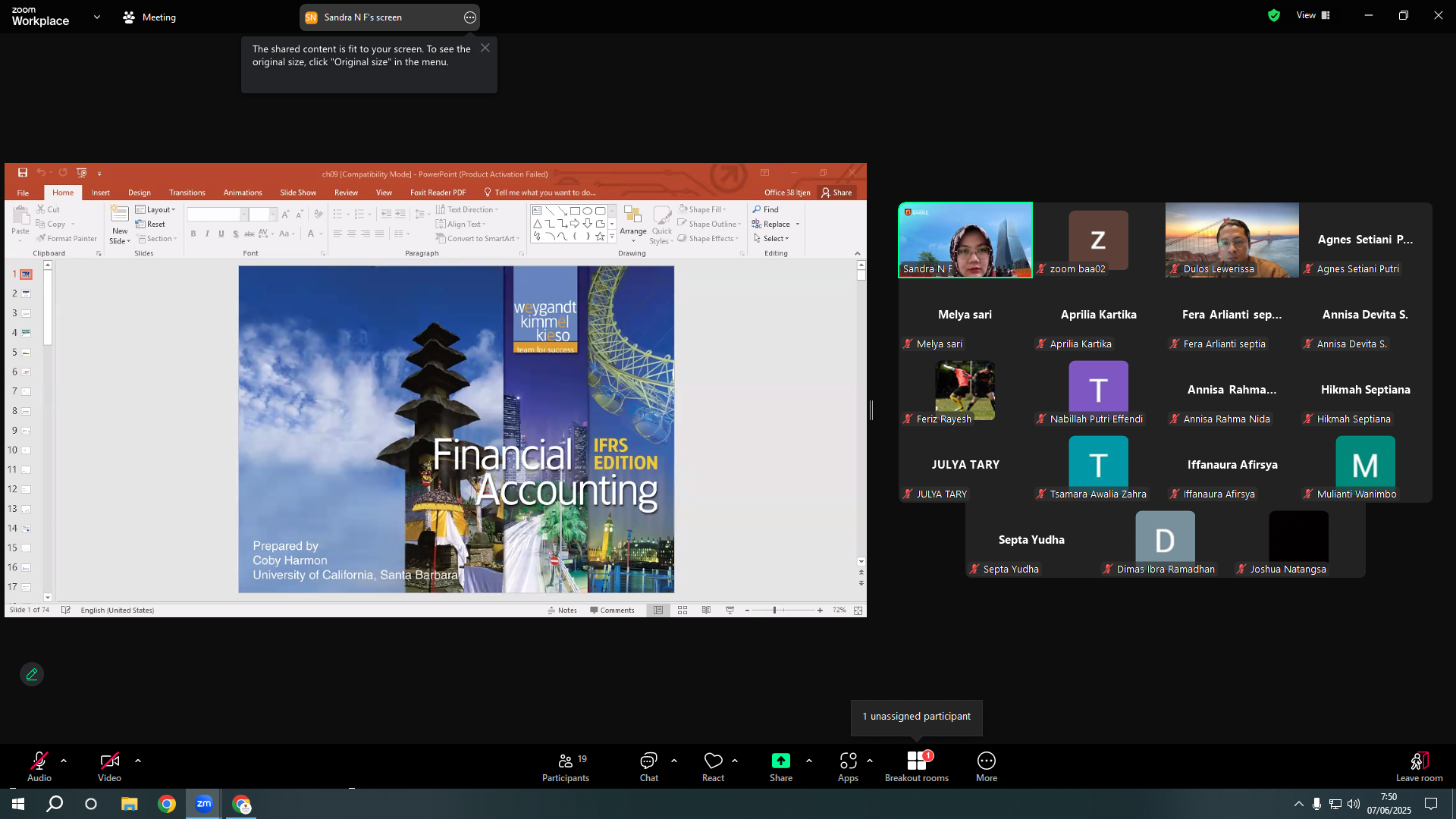Click Replace in Editing group

coord(772,224)
